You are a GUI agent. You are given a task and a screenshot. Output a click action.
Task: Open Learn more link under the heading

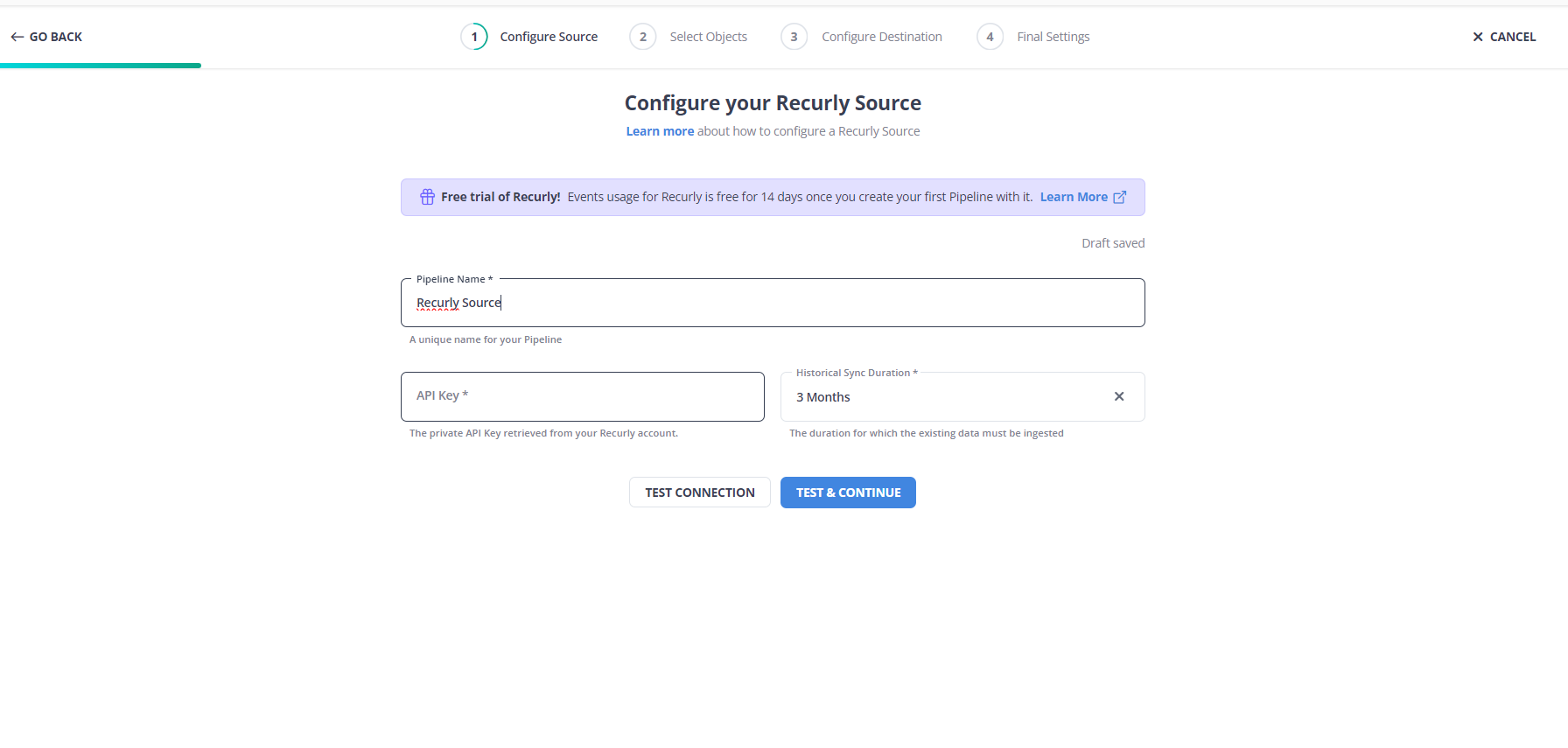660,131
